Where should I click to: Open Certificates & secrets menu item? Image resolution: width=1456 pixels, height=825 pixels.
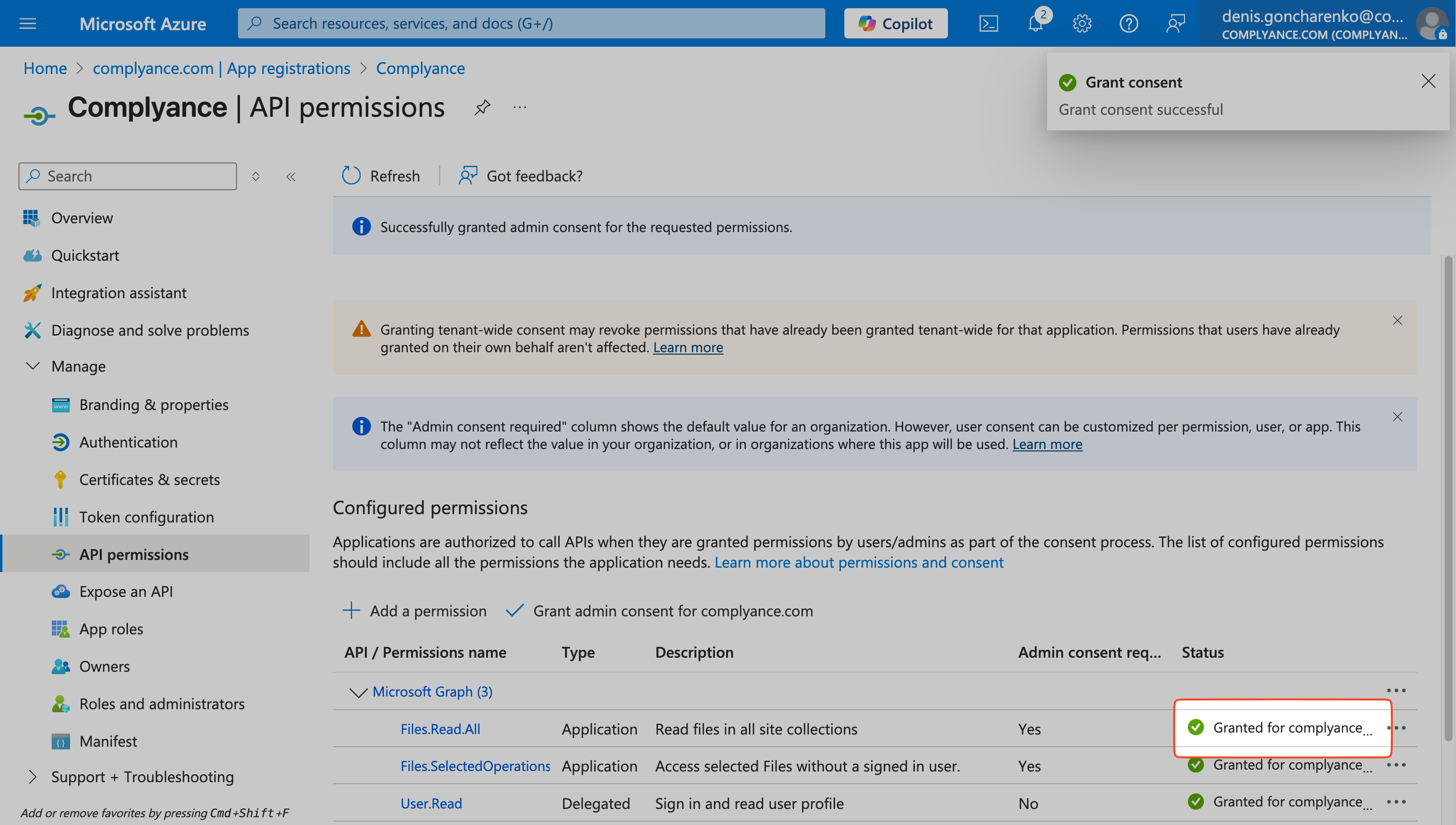[x=149, y=479]
